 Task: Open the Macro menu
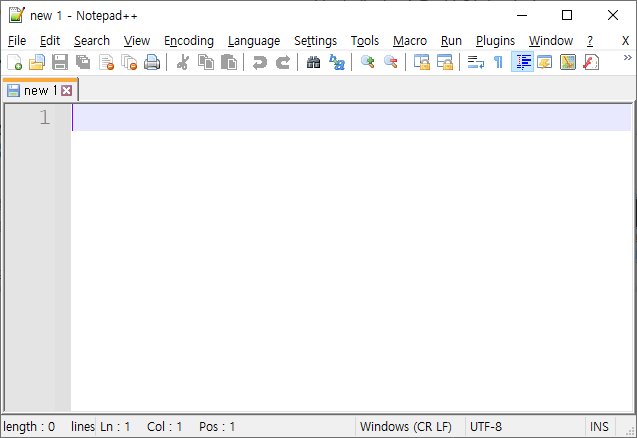click(410, 41)
